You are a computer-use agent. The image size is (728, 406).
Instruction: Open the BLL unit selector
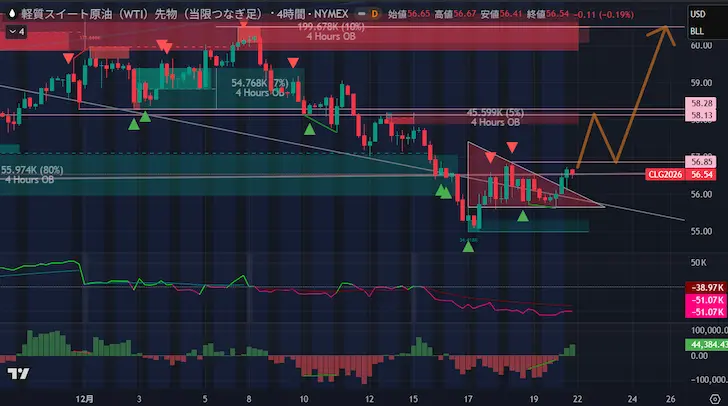(696, 32)
